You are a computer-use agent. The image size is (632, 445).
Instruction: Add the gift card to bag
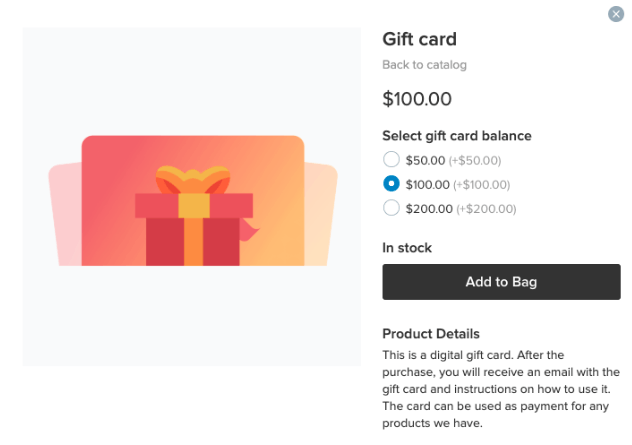click(501, 282)
